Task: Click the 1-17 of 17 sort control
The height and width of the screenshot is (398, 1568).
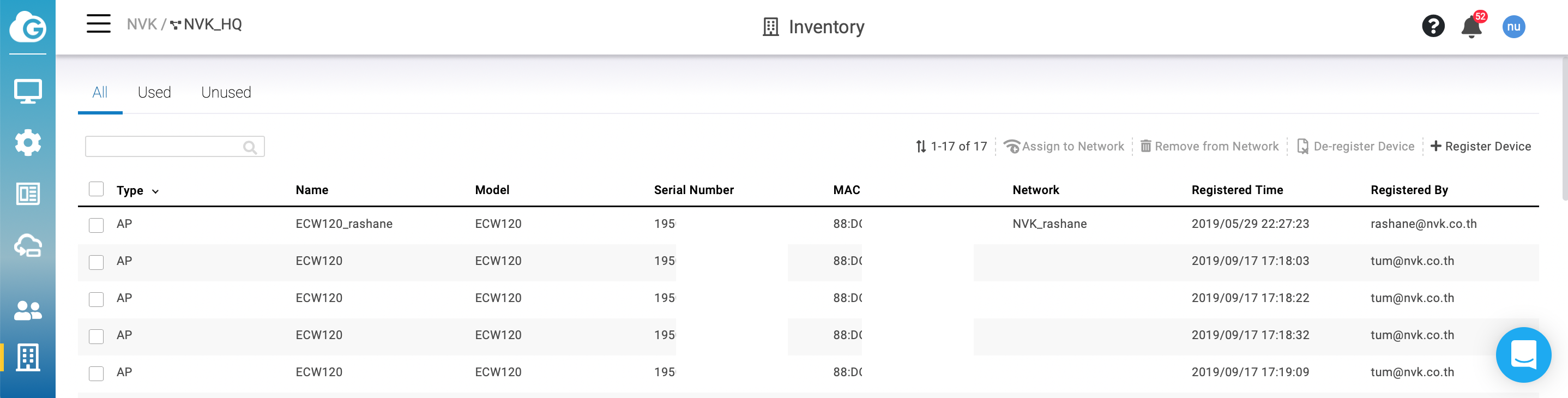Action: [951, 147]
